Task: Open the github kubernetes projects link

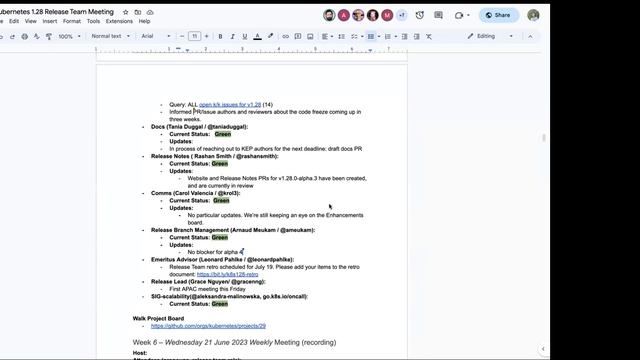Action: [208, 326]
